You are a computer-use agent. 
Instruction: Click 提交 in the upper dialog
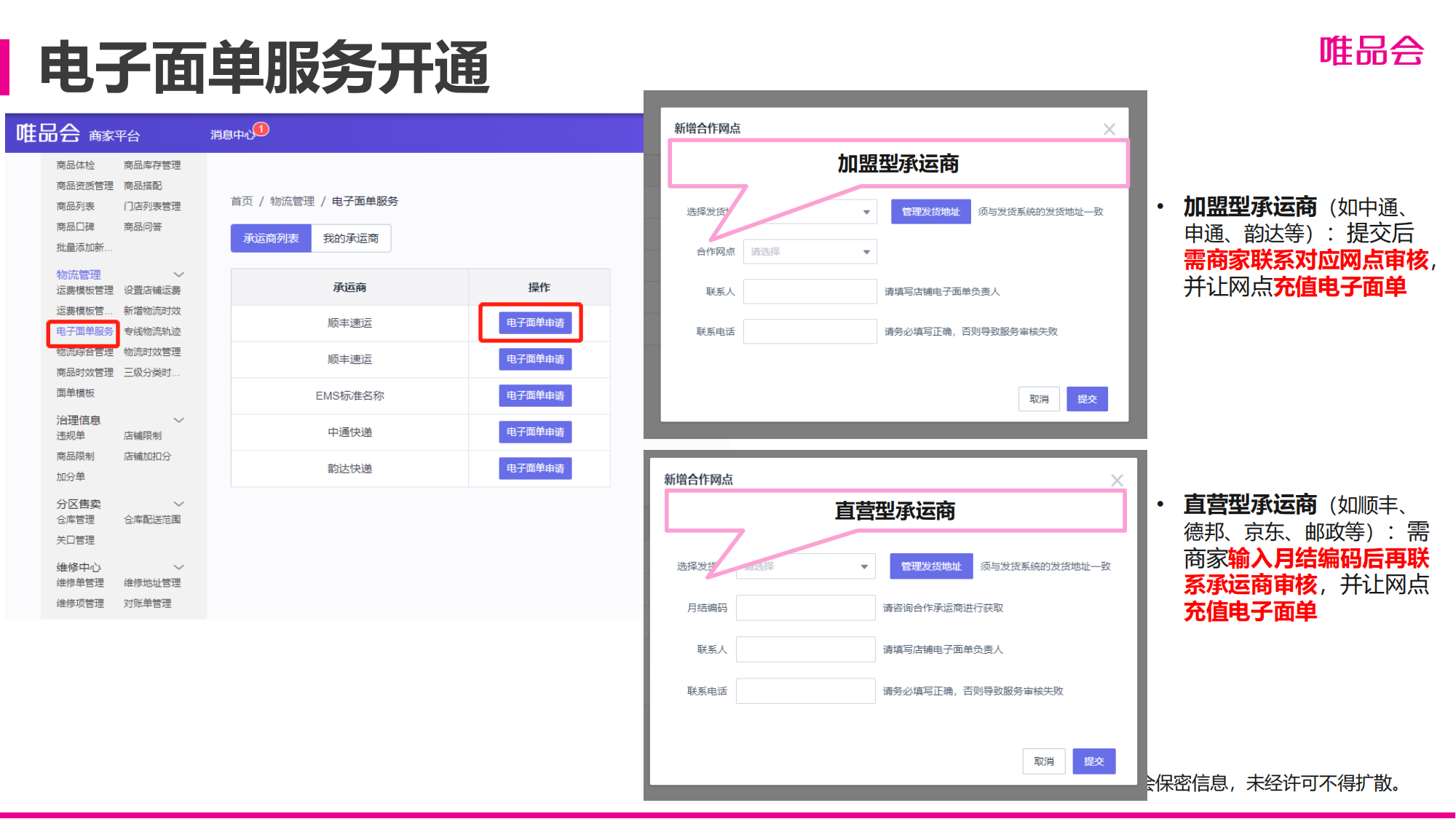click(x=1087, y=399)
